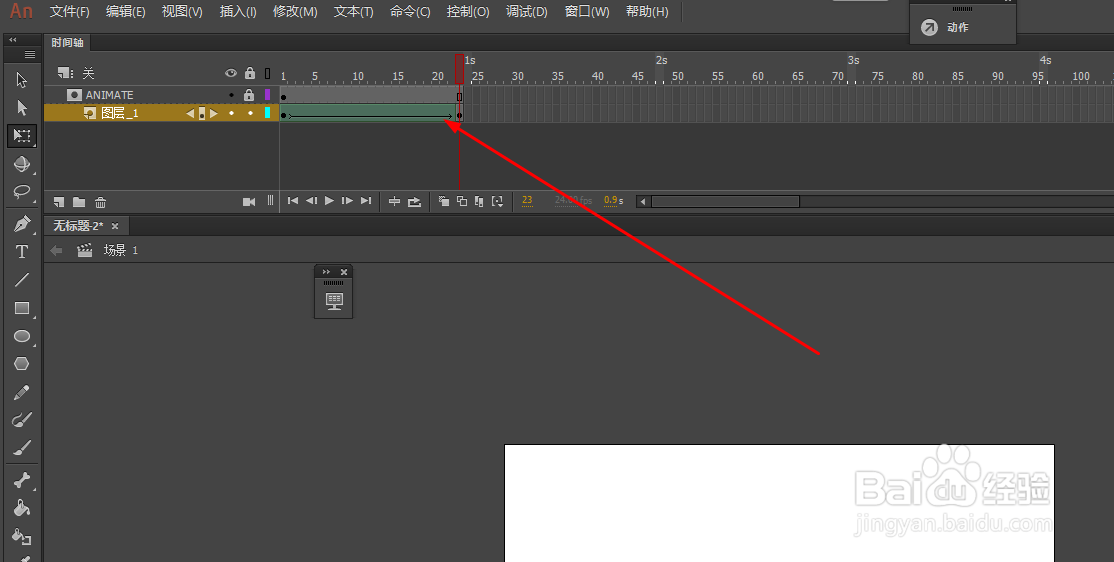Create a new layer folder
The image size is (1114, 562).
(x=79, y=202)
